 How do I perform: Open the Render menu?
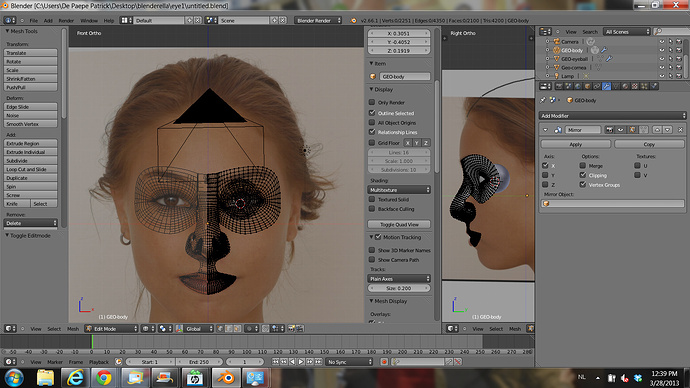coord(66,21)
